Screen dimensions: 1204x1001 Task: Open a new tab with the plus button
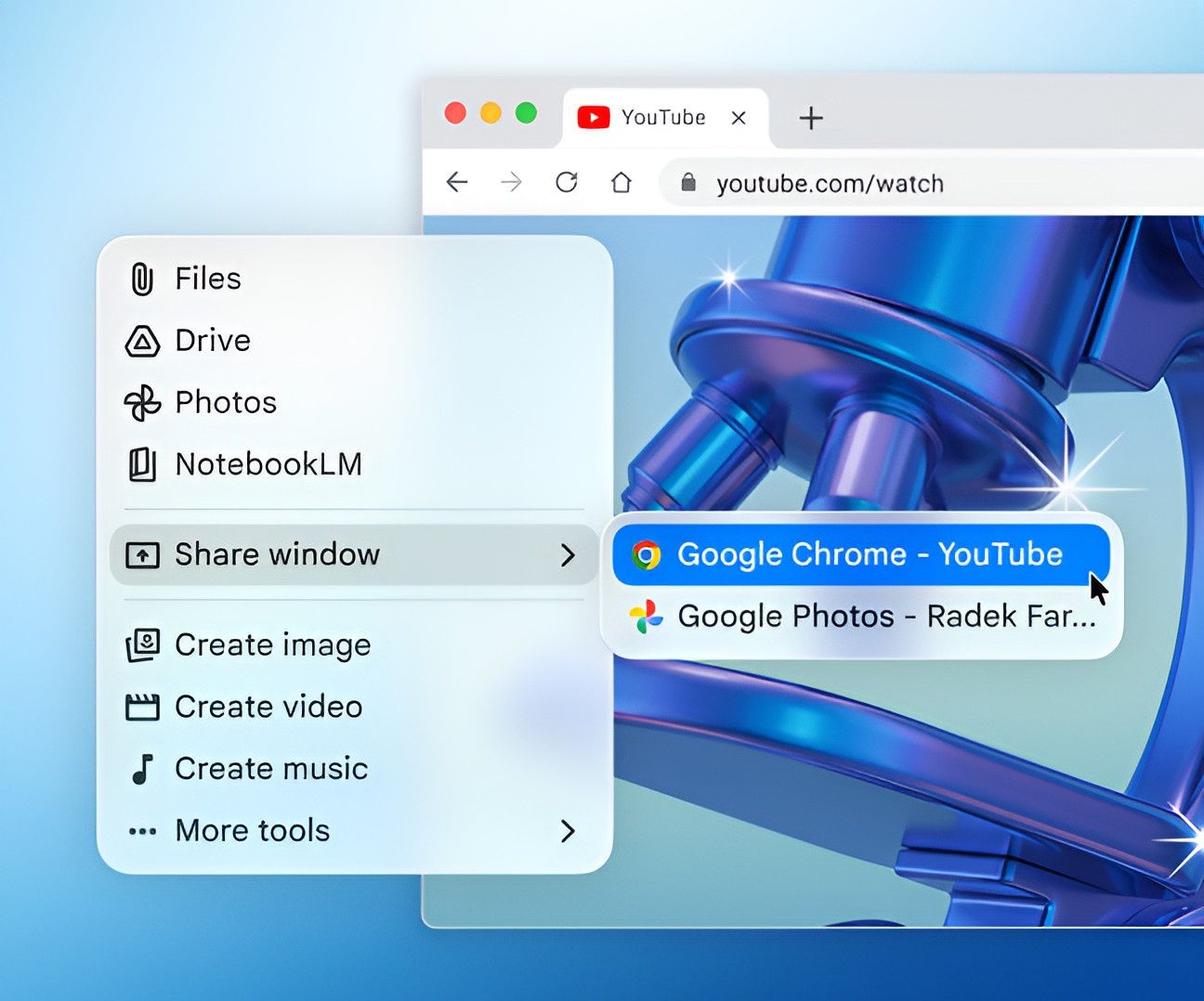click(811, 118)
